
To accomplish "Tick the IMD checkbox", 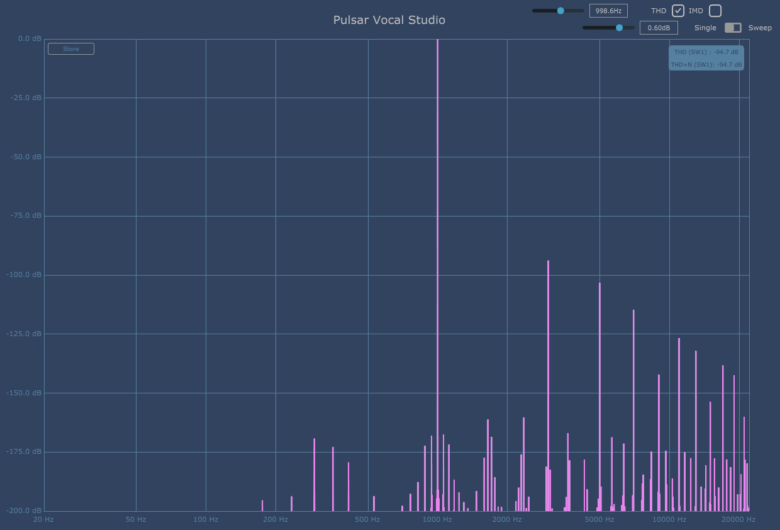I will pos(715,11).
